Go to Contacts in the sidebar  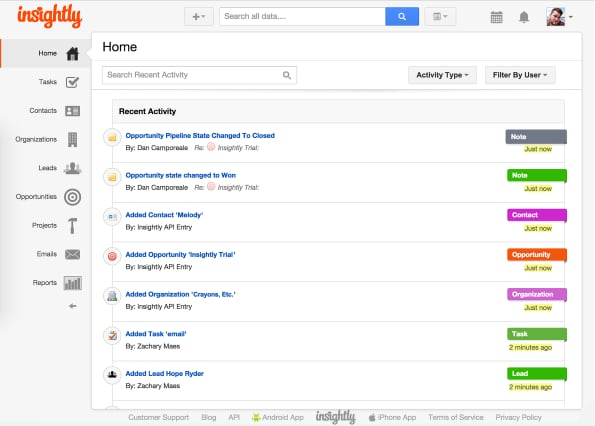pos(43,111)
